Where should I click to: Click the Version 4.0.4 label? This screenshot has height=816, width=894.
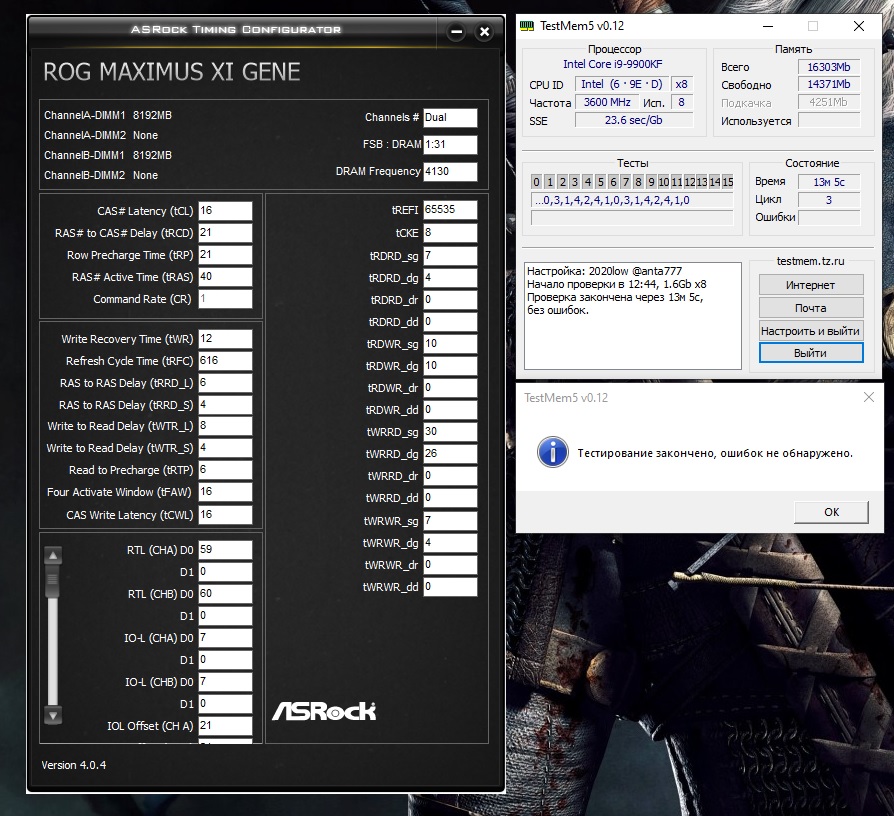click(74, 765)
